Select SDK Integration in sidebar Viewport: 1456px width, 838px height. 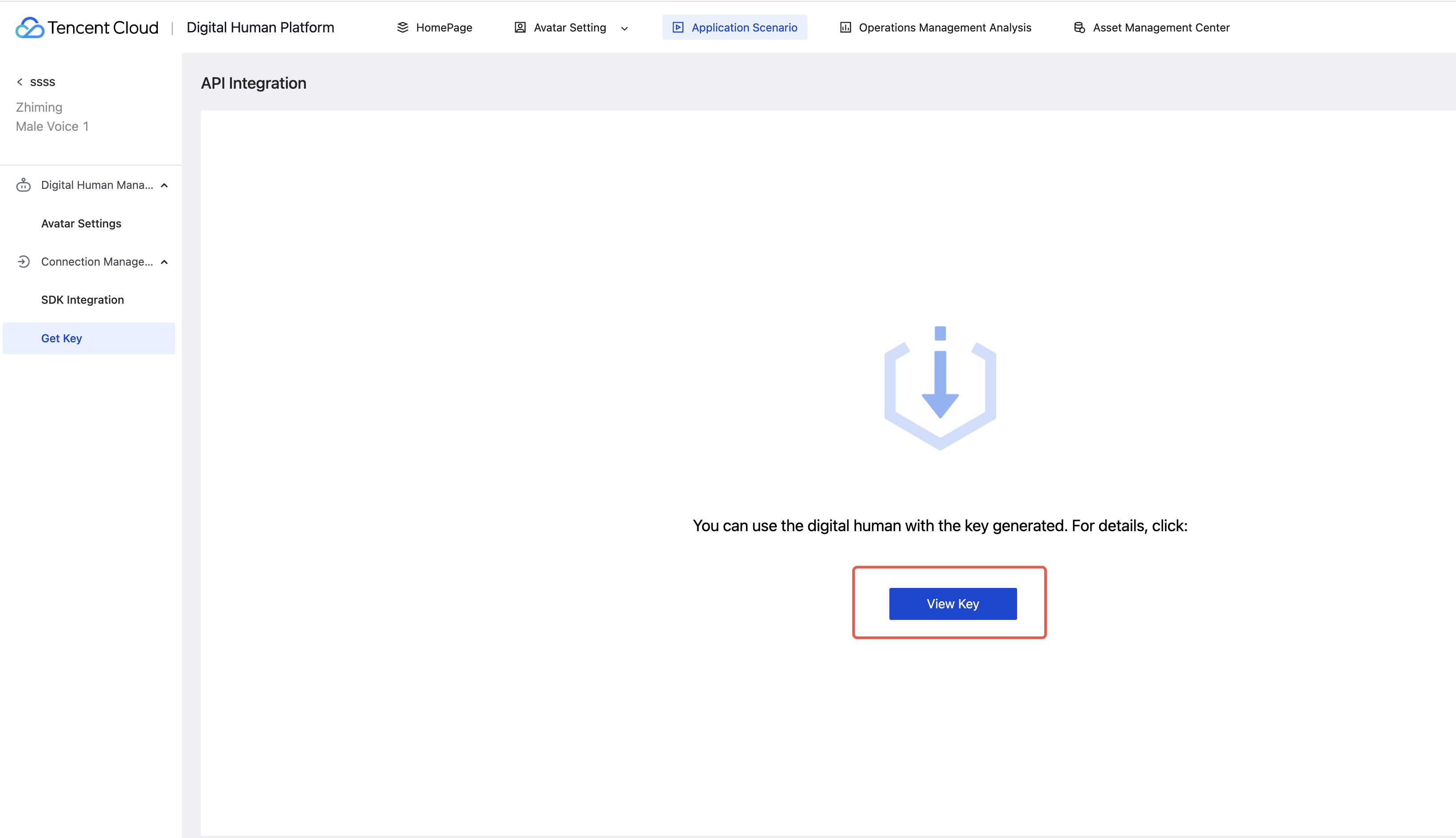82,300
